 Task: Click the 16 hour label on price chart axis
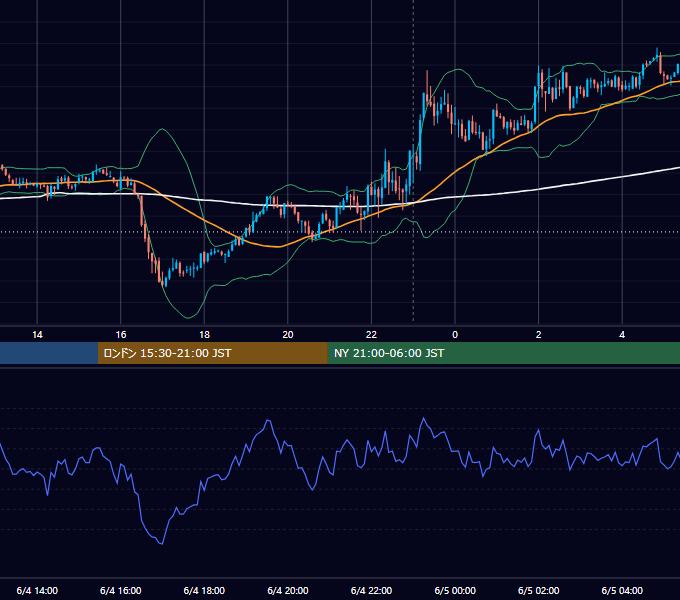[121, 335]
